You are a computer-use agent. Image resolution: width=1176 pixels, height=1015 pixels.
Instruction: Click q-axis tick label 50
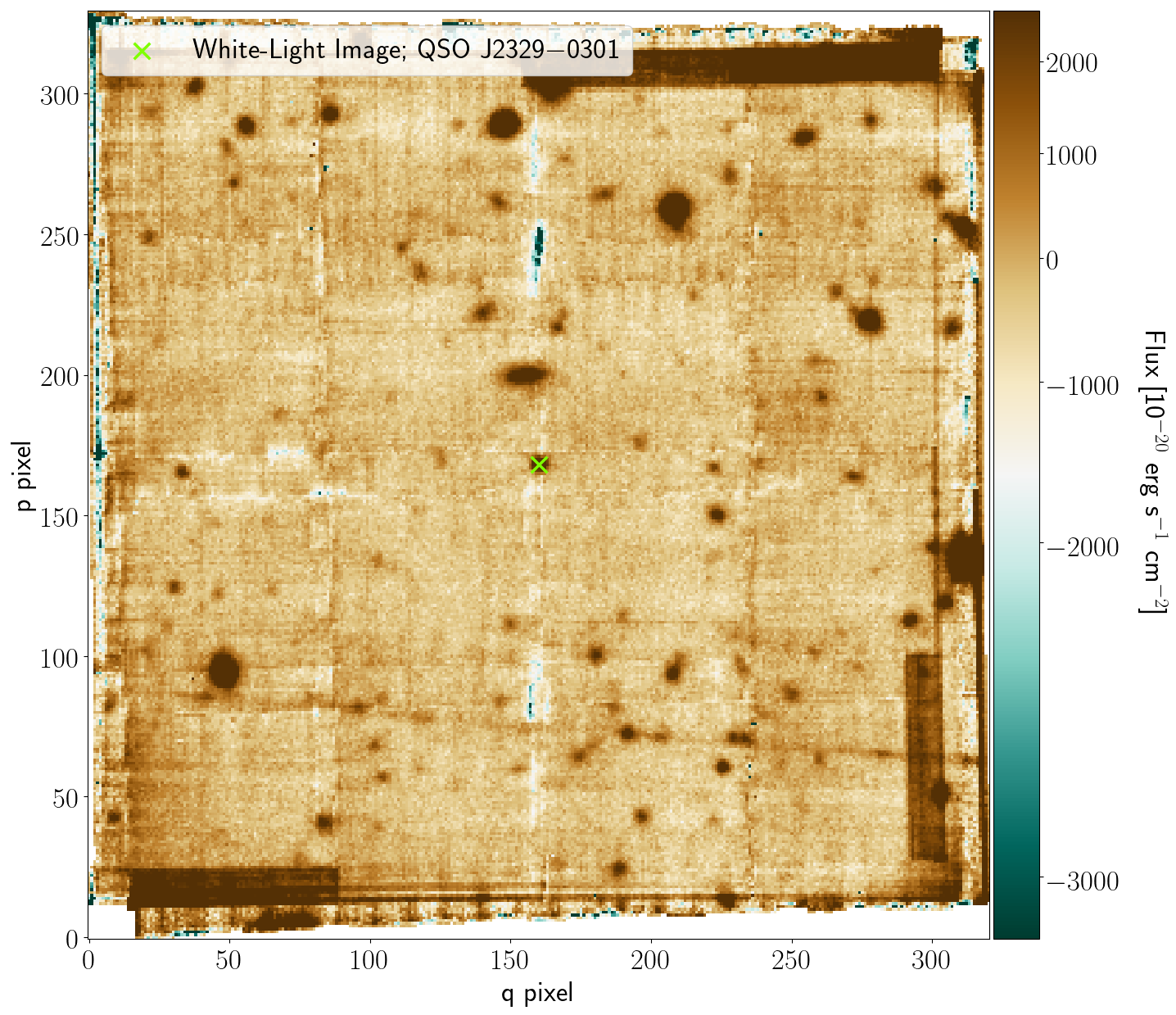tap(229, 960)
